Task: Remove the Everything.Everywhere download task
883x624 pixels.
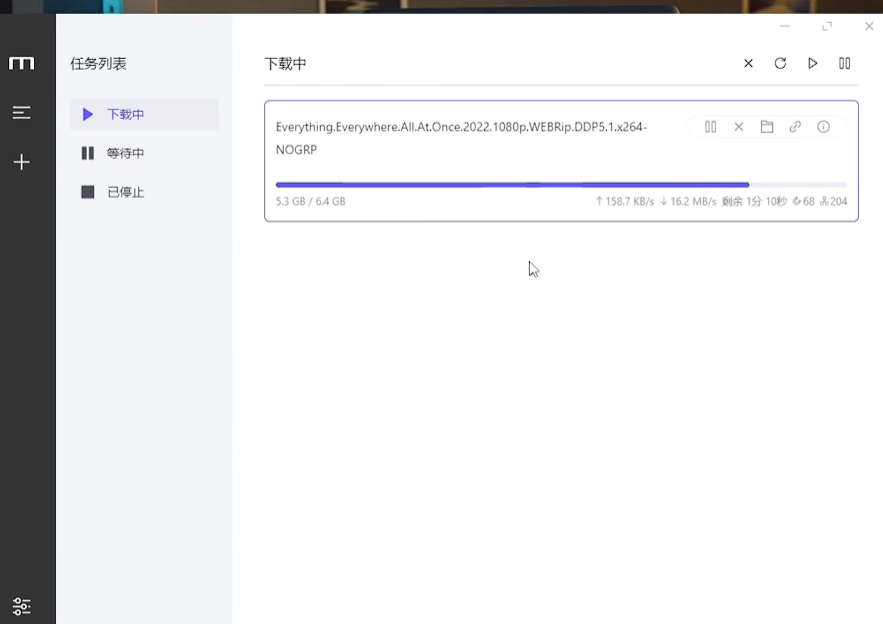Action: (x=739, y=127)
